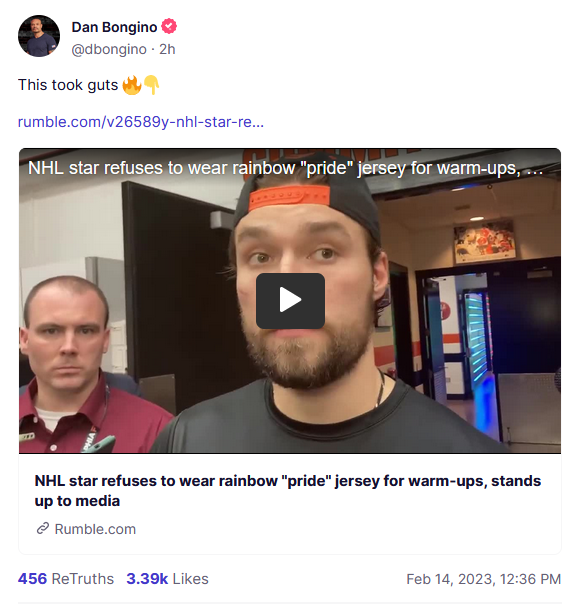The height and width of the screenshot is (604, 577).
Task: View the 456 ReTruths list
Action: click(66, 579)
